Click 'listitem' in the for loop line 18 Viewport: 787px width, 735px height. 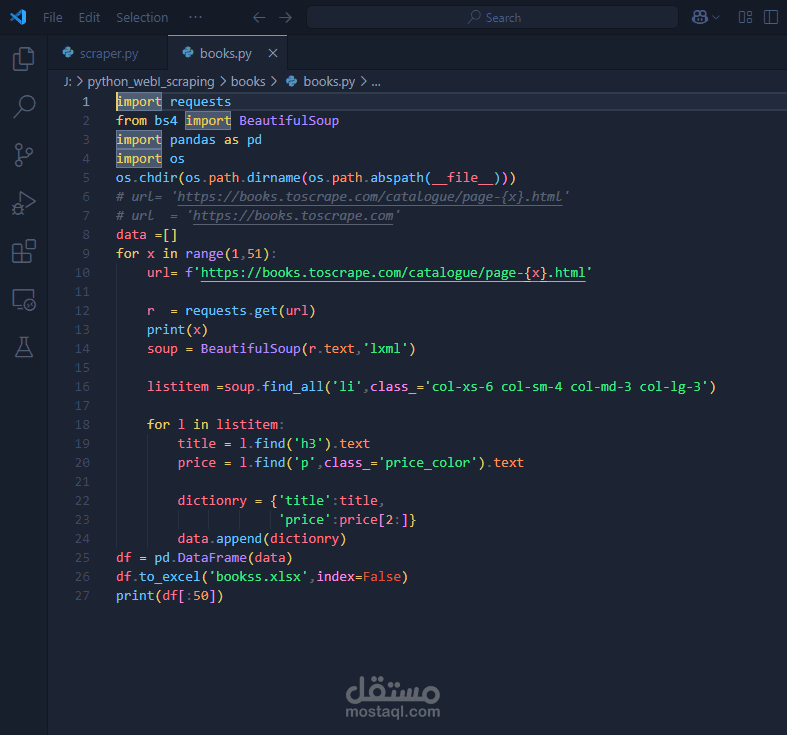coord(247,425)
